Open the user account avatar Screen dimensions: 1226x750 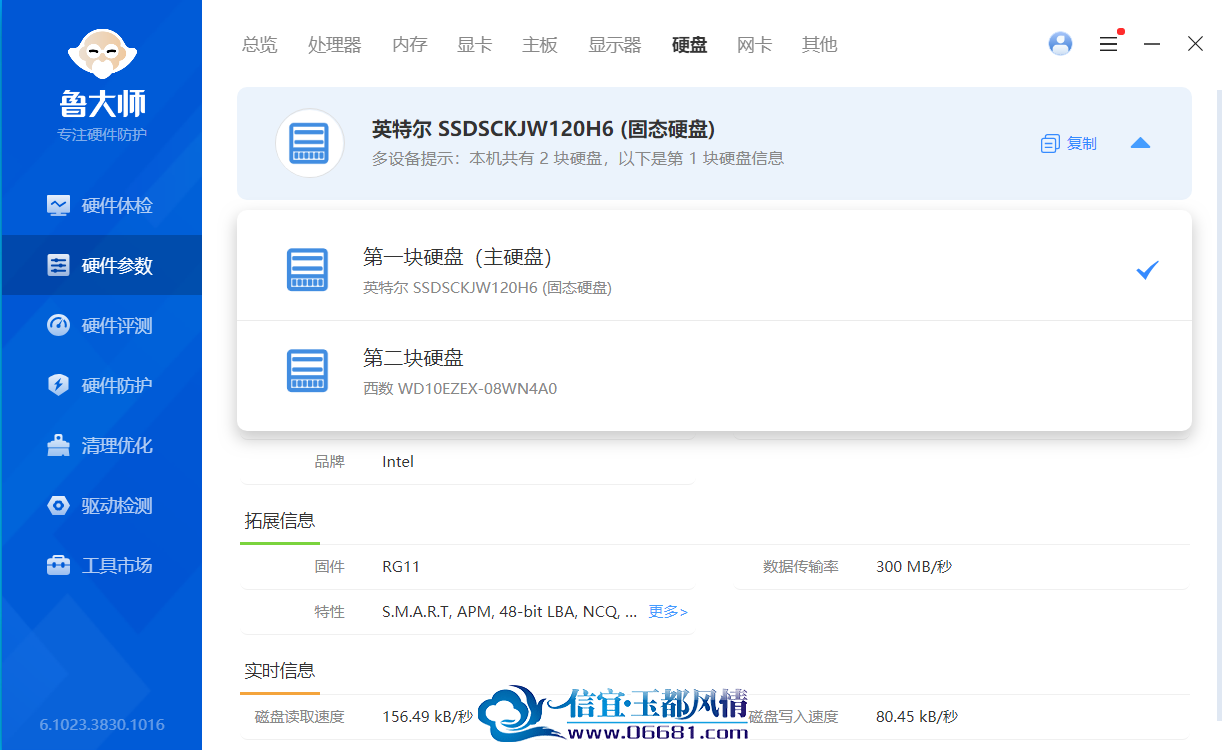tap(1060, 44)
